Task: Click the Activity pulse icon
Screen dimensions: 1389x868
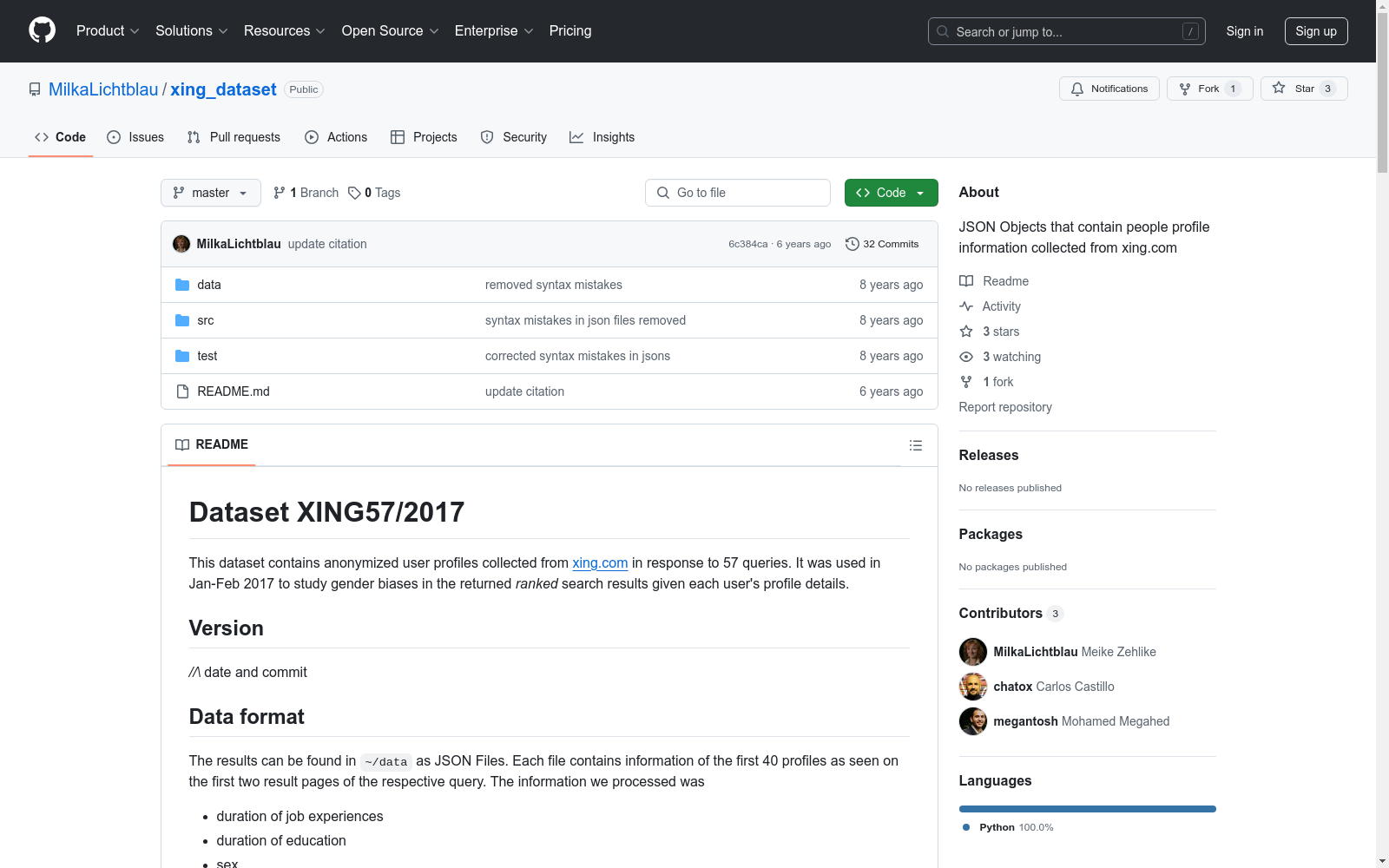Action: click(x=966, y=306)
